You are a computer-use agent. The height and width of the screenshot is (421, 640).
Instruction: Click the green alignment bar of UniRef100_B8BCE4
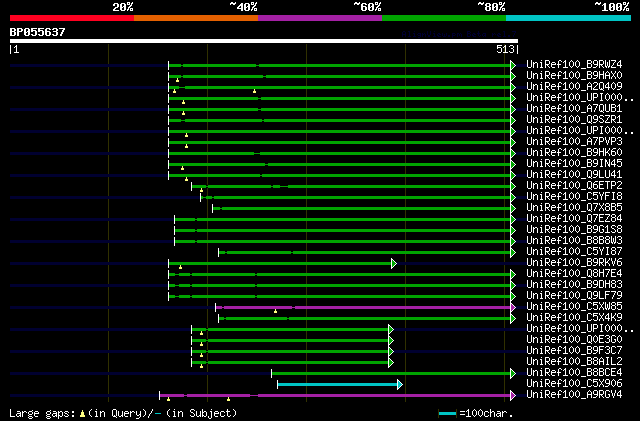coord(391,373)
